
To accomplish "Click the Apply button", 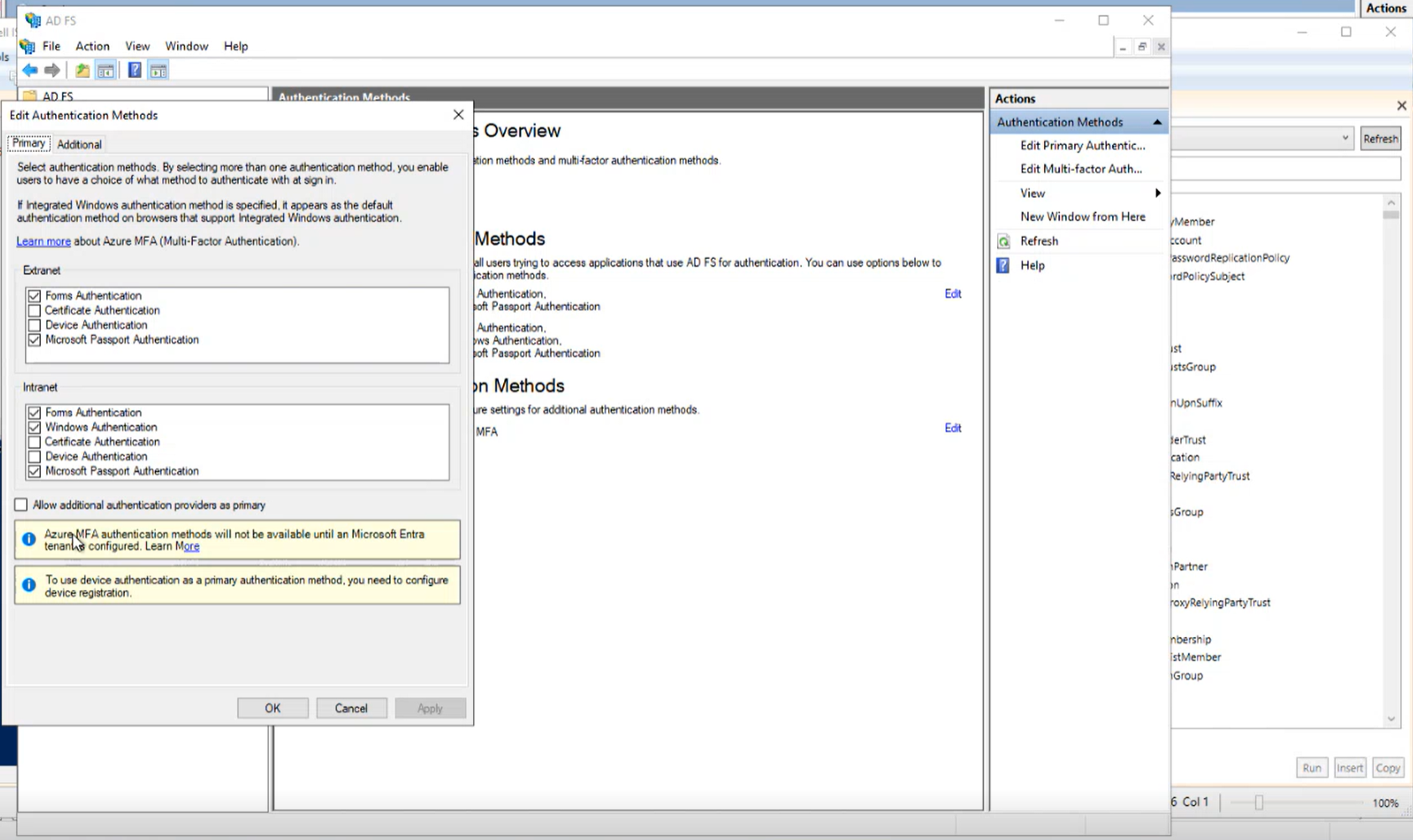I will point(430,708).
